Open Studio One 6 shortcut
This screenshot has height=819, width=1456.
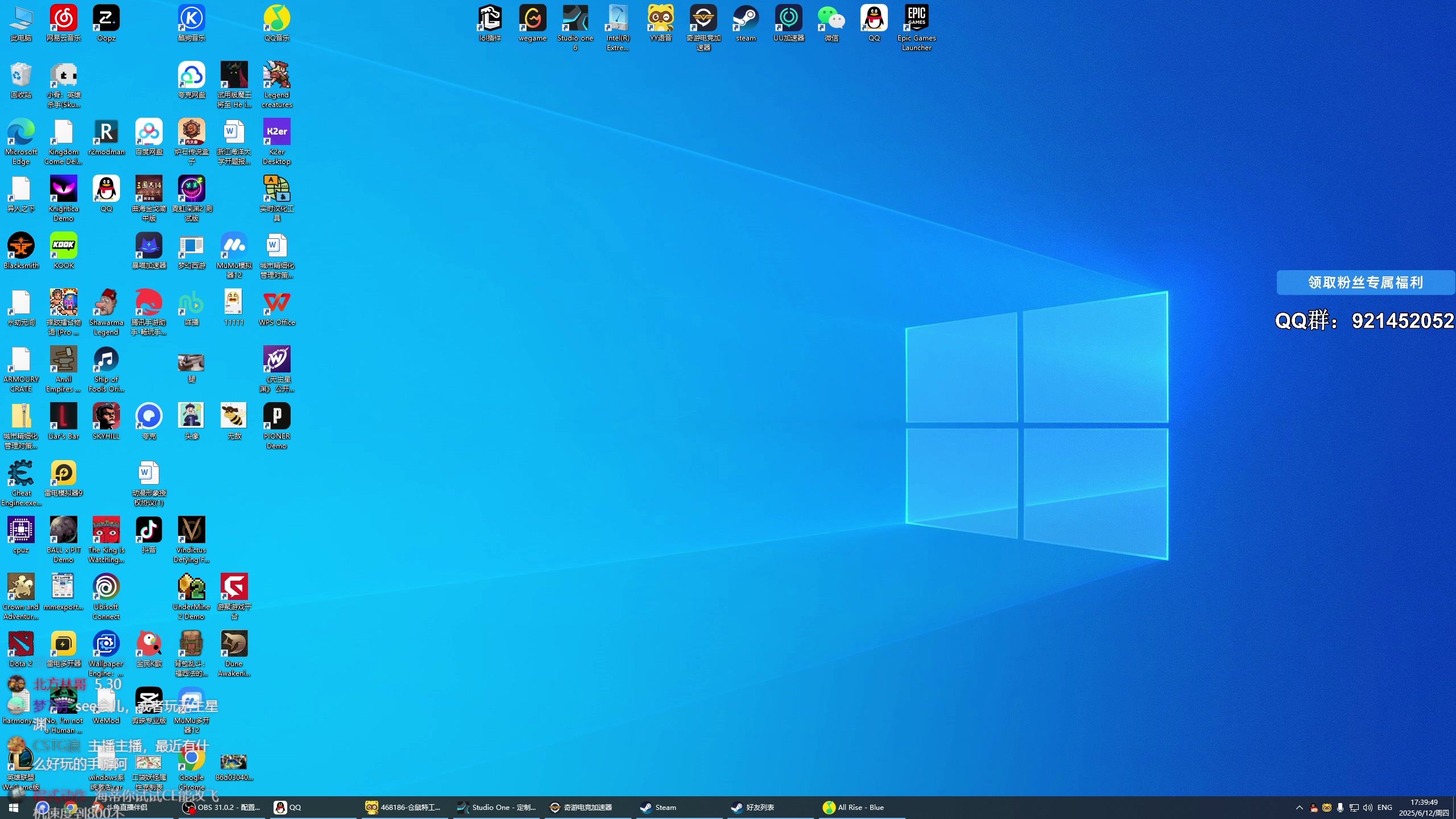pos(575,28)
